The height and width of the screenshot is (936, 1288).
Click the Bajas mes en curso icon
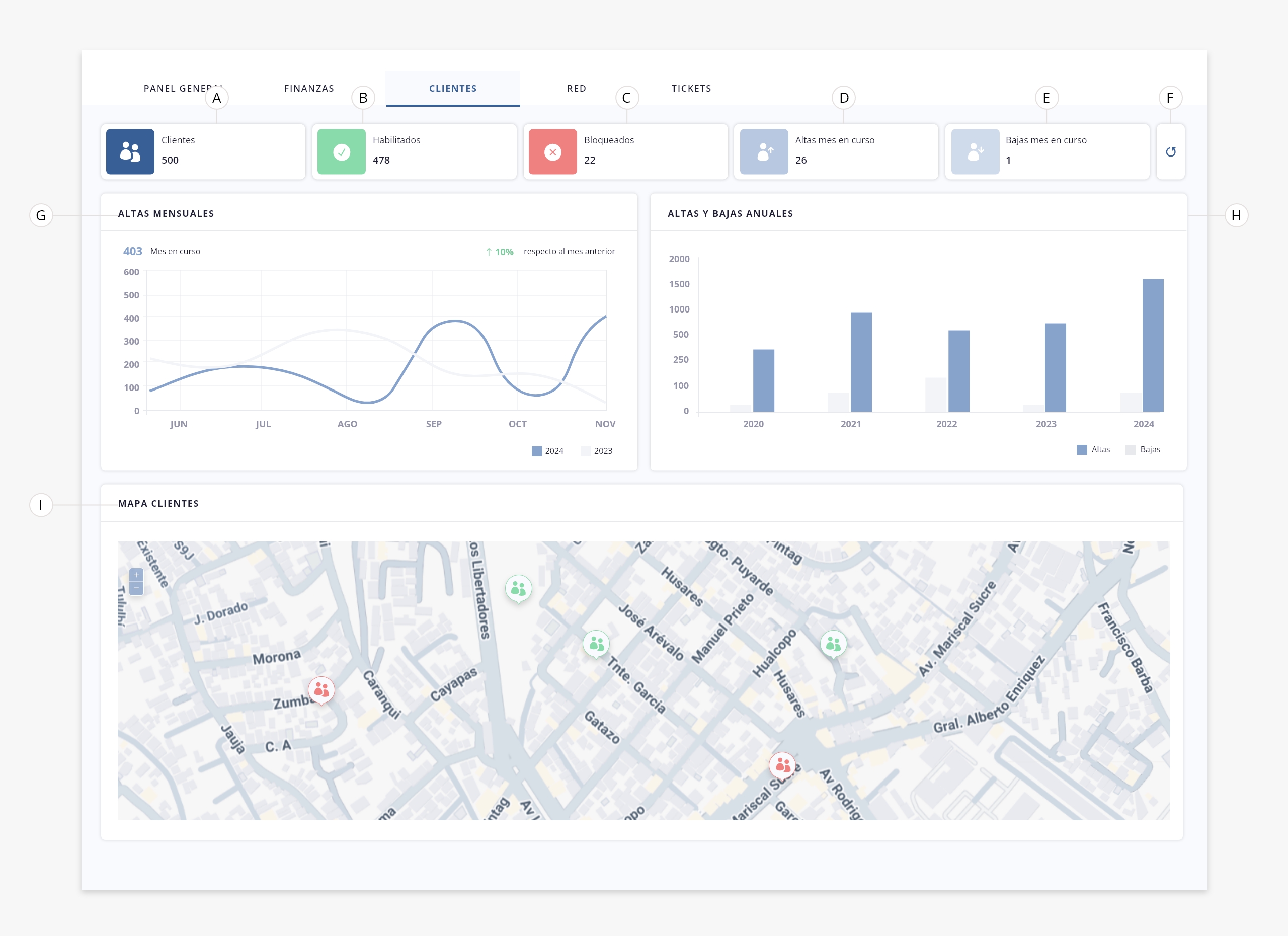click(x=975, y=151)
